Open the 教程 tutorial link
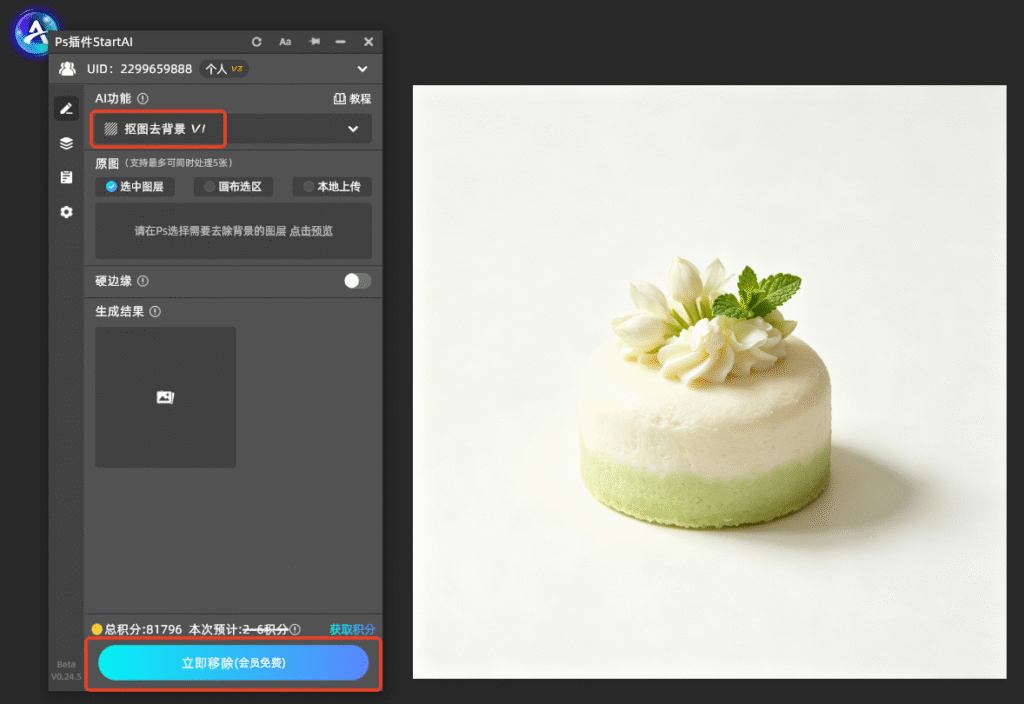The height and width of the screenshot is (704, 1024). coord(353,99)
